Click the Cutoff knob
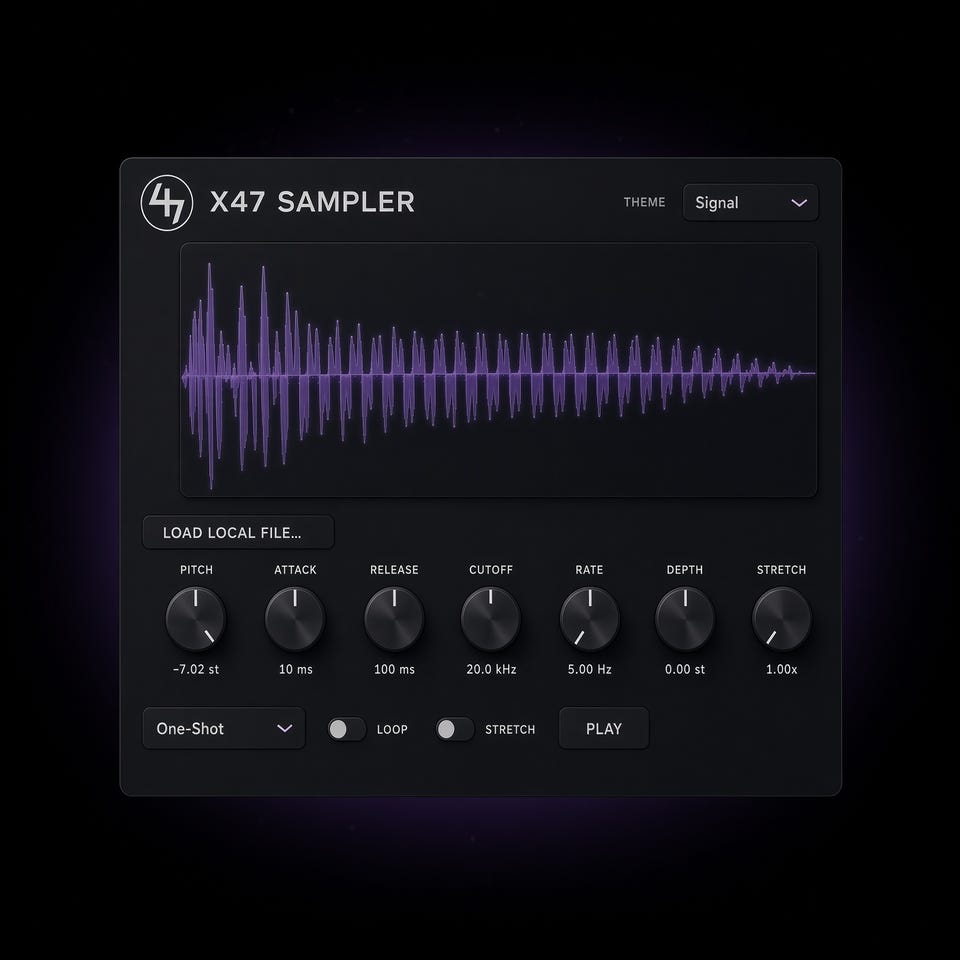Image resolution: width=960 pixels, height=960 pixels. pos(490,618)
